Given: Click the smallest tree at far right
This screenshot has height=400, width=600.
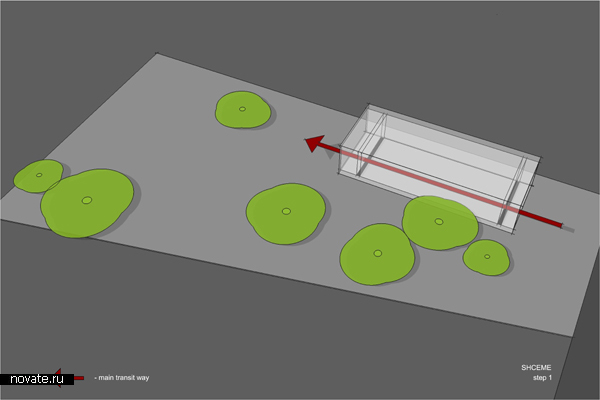Looking at the screenshot, I should tap(487, 257).
